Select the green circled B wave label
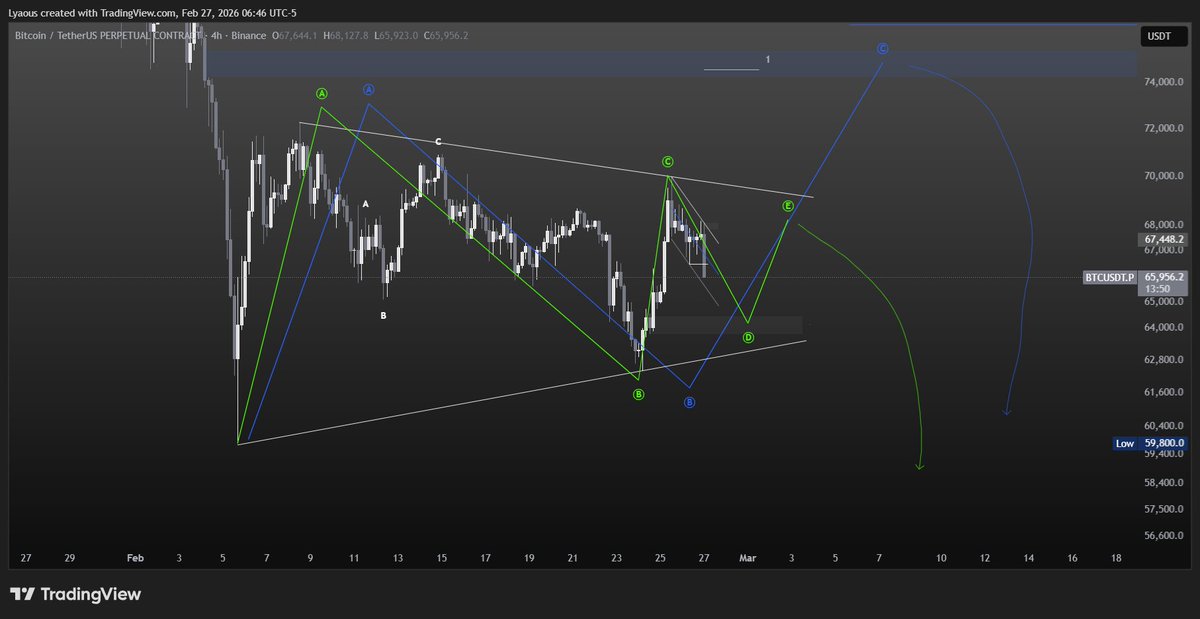Viewport: 1200px width, 619px height. [638, 394]
